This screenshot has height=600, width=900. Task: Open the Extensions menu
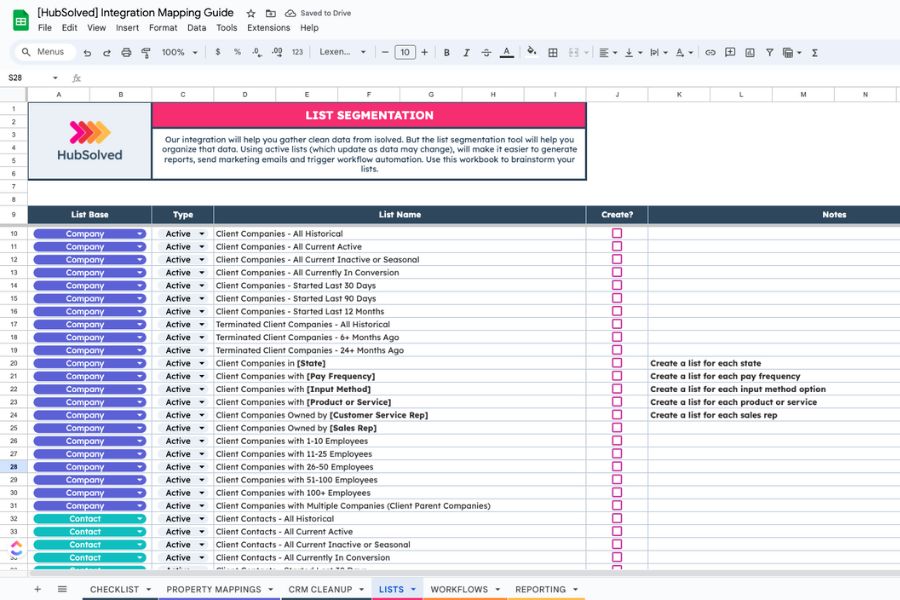269,28
